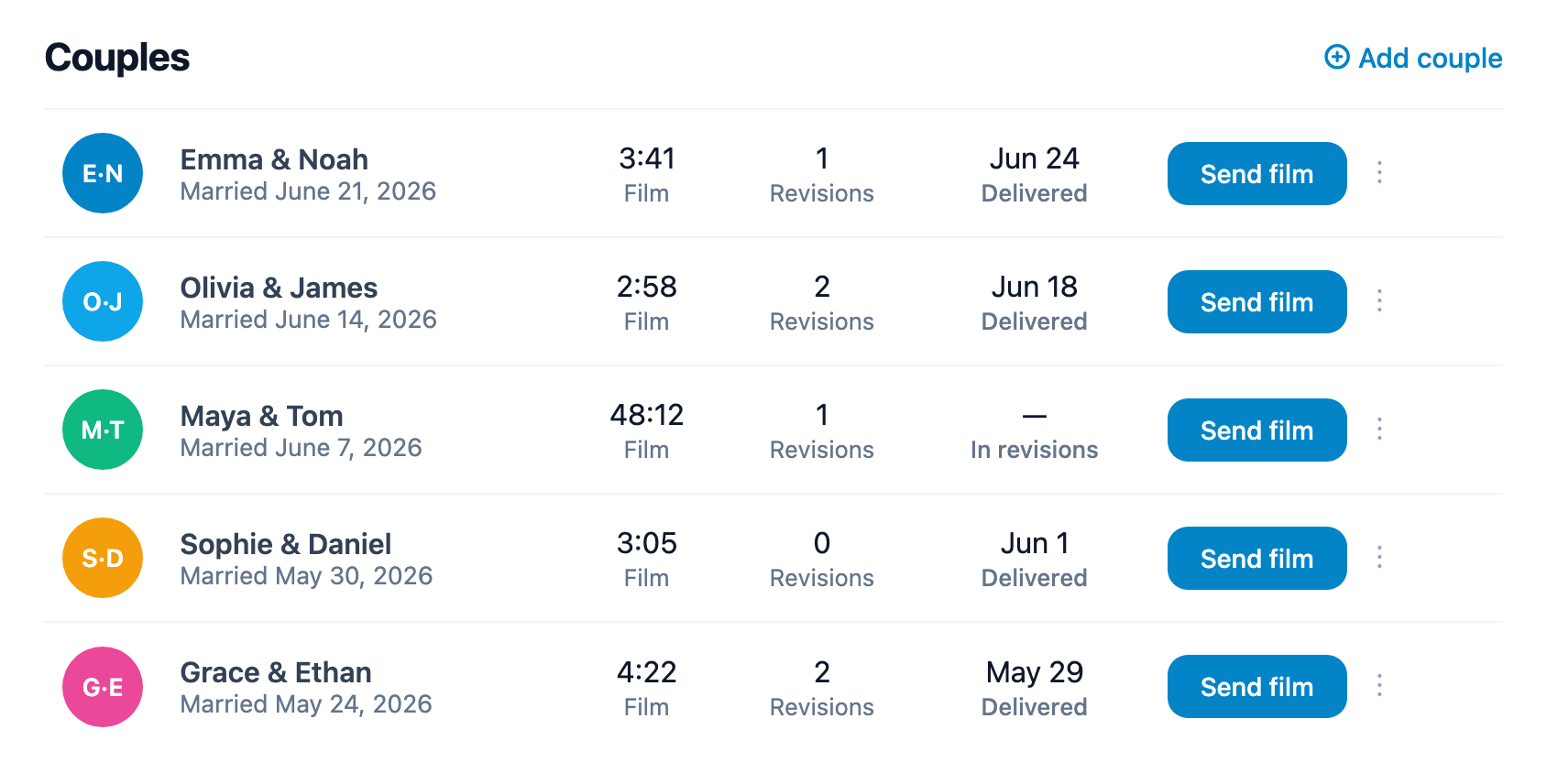1547x784 pixels.
Task: Select the O·J avatar circle
Action: pyautogui.click(x=103, y=301)
